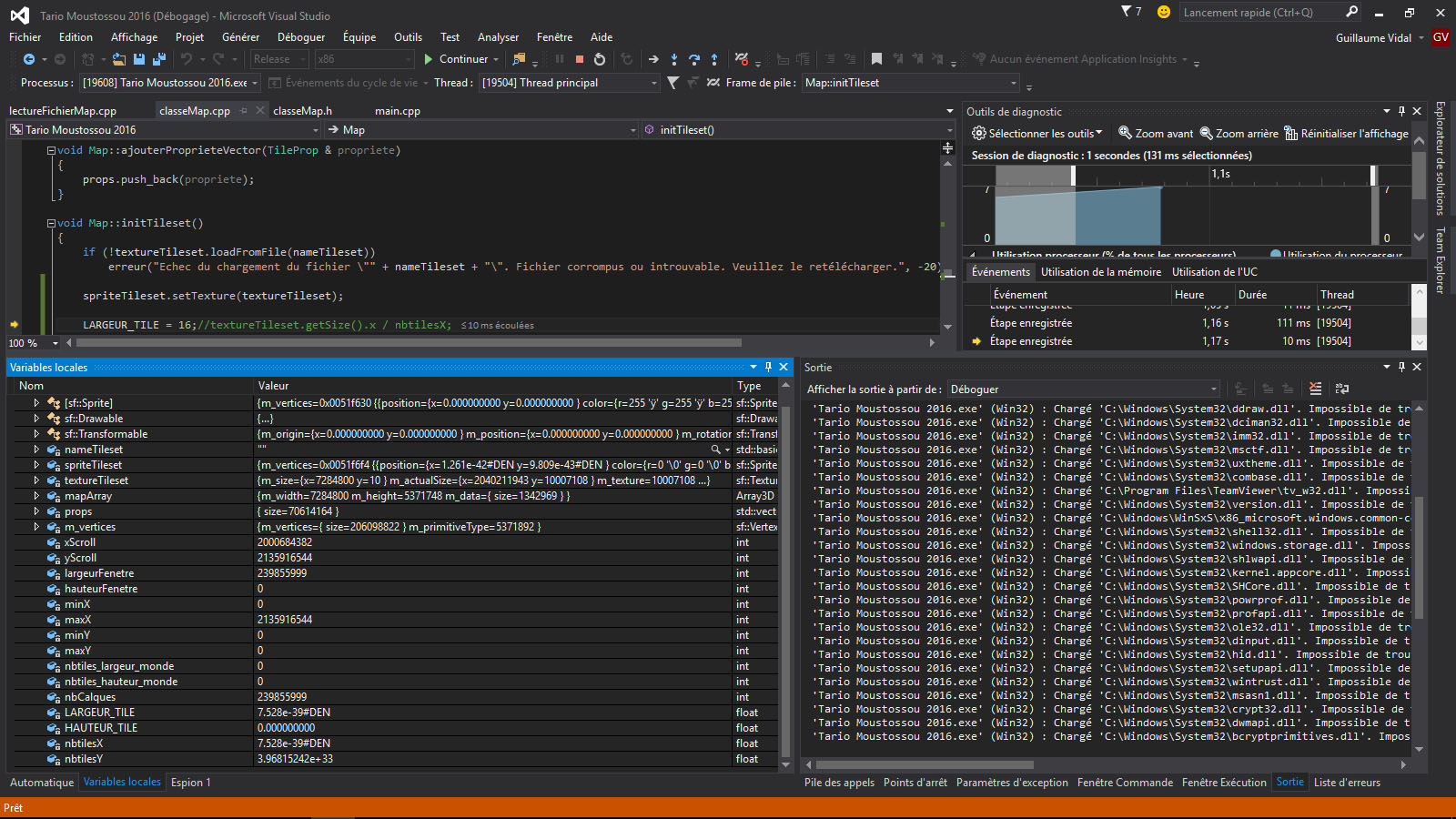The height and width of the screenshot is (819, 1456).
Task: Expand the sf::Drawable variable row
Action: click(x=36, y=418)
